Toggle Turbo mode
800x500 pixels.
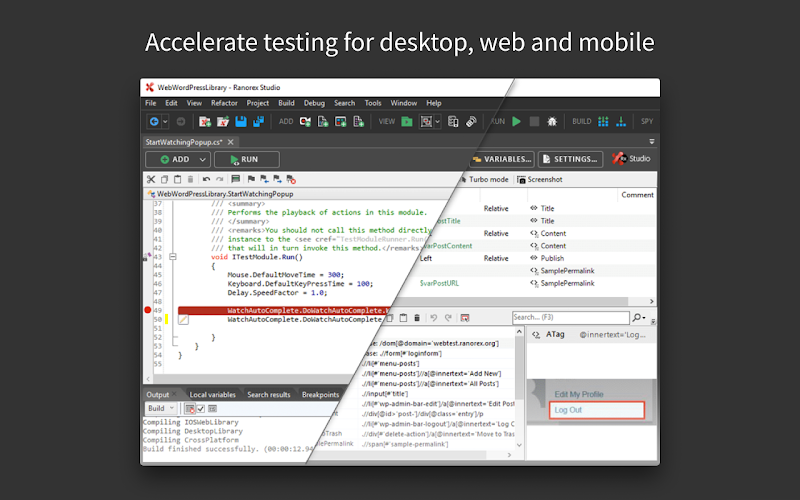pos(485,180)
